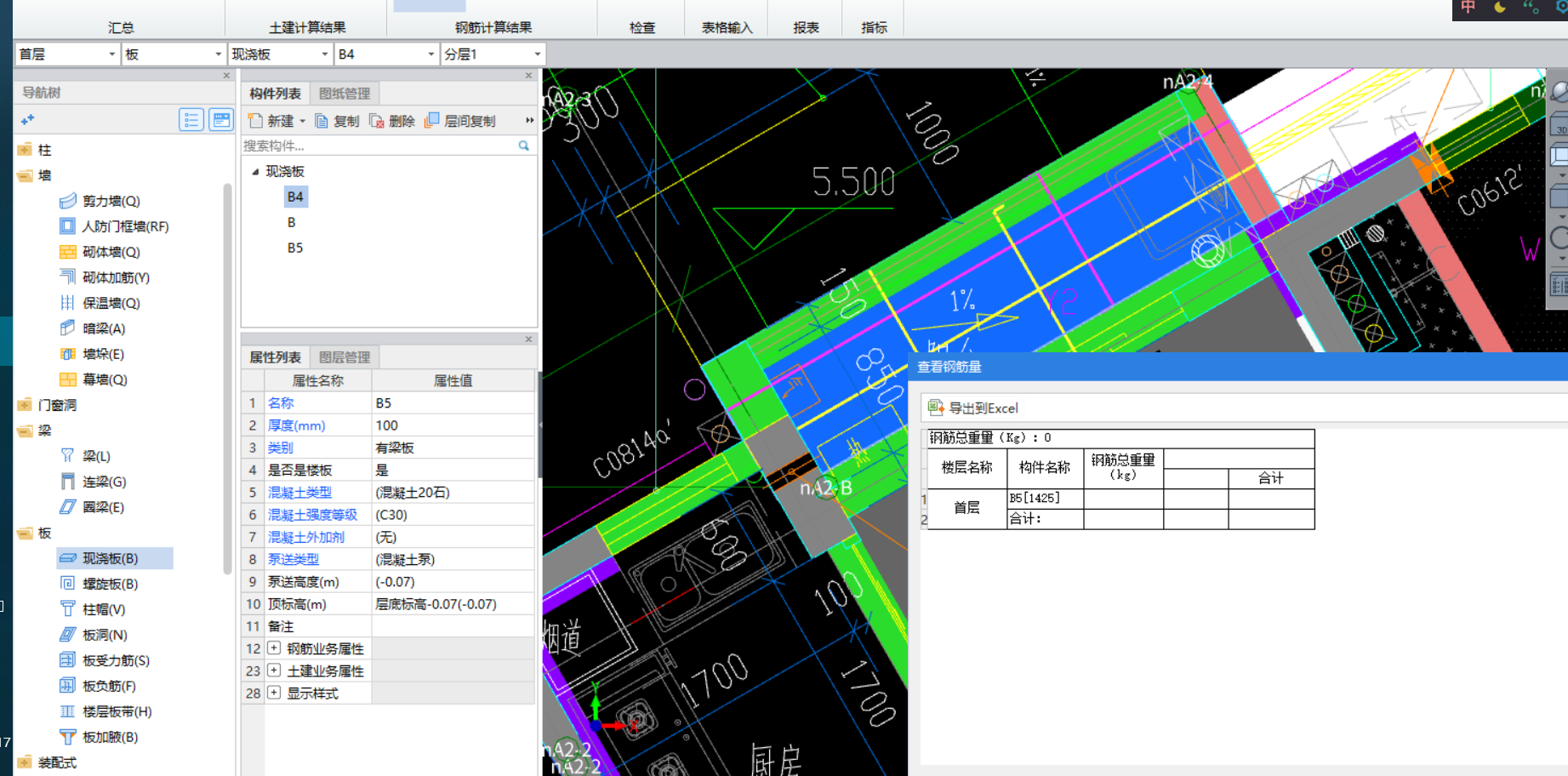Collapse the 墙 folder in navigation tree
The image size is (1568, 776).
[24, 175]
